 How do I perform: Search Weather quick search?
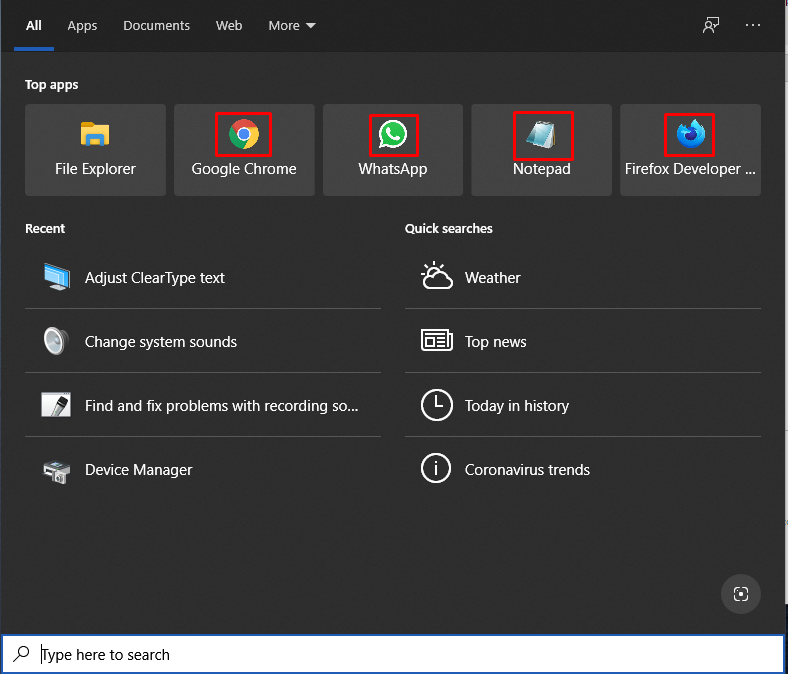tap(583, 277)
